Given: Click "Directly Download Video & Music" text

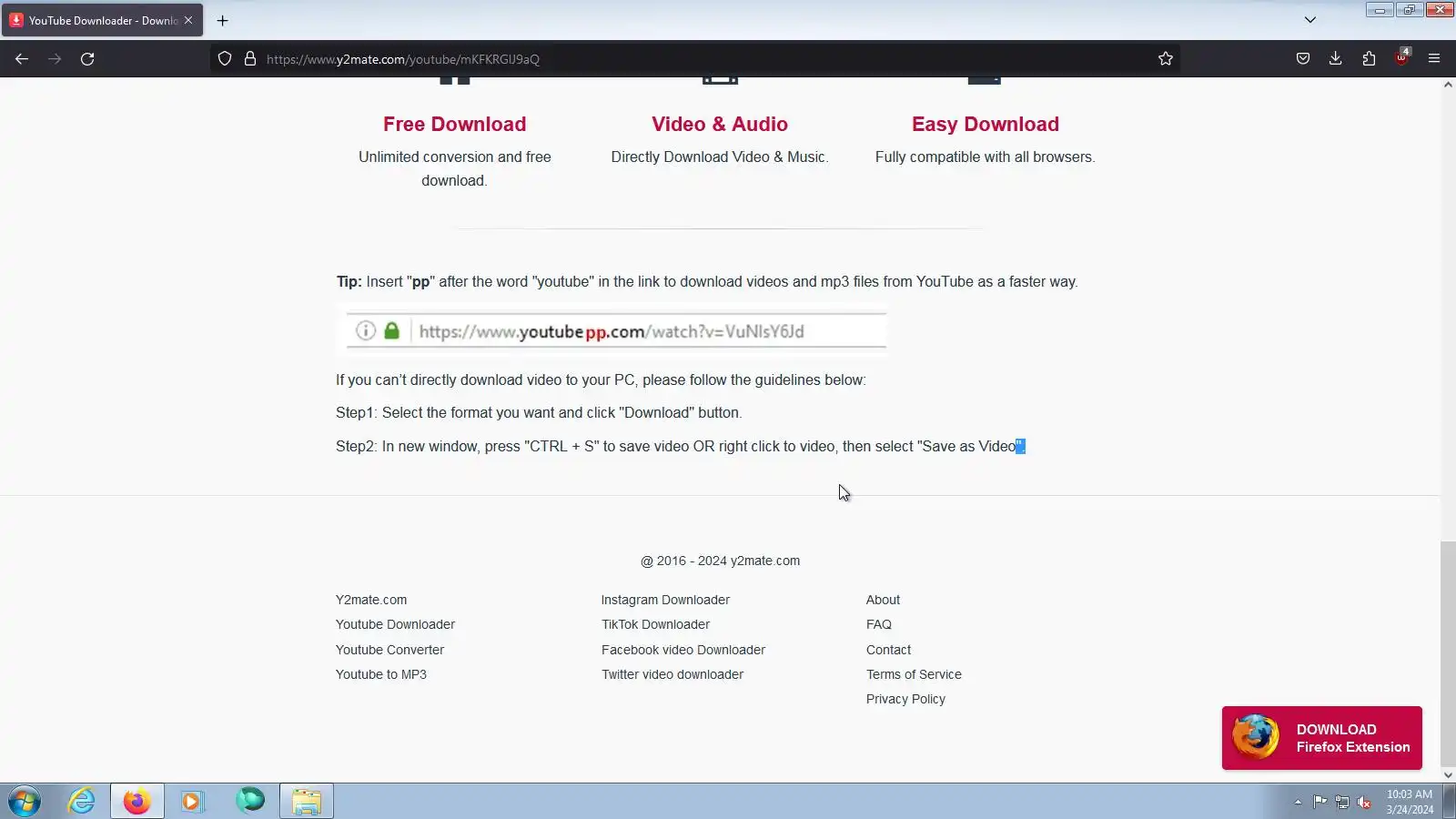Looking at the screenshot, I should 720,157.
